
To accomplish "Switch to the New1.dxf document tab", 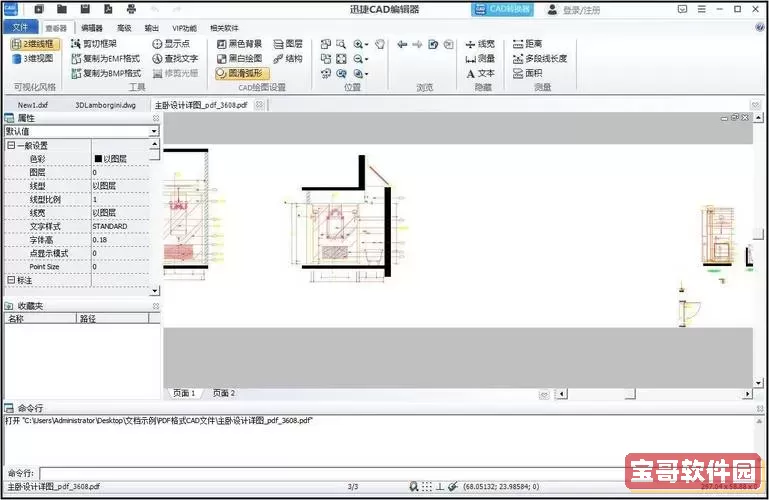I will click(33, 105).
